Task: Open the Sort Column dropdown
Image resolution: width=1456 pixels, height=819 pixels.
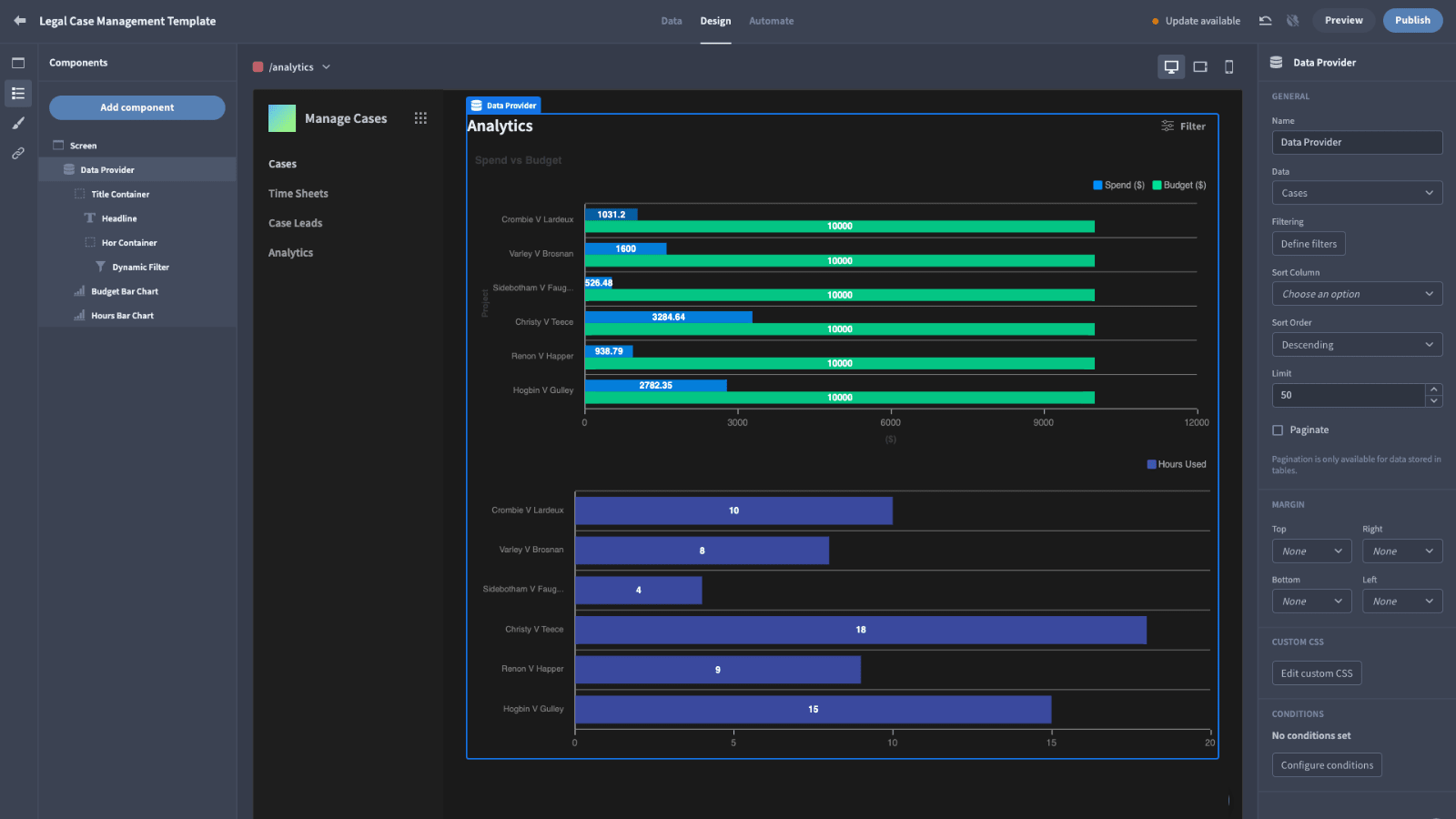Action: [1357, 294]
